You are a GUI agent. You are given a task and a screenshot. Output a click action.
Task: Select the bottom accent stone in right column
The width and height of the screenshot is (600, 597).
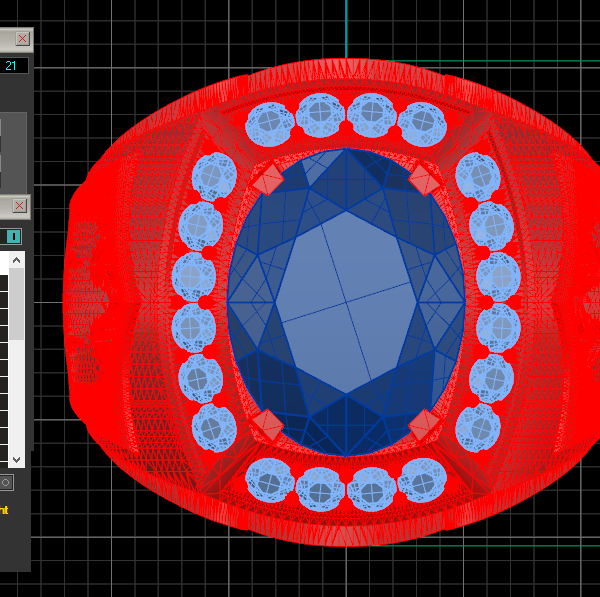coord(477,428)
